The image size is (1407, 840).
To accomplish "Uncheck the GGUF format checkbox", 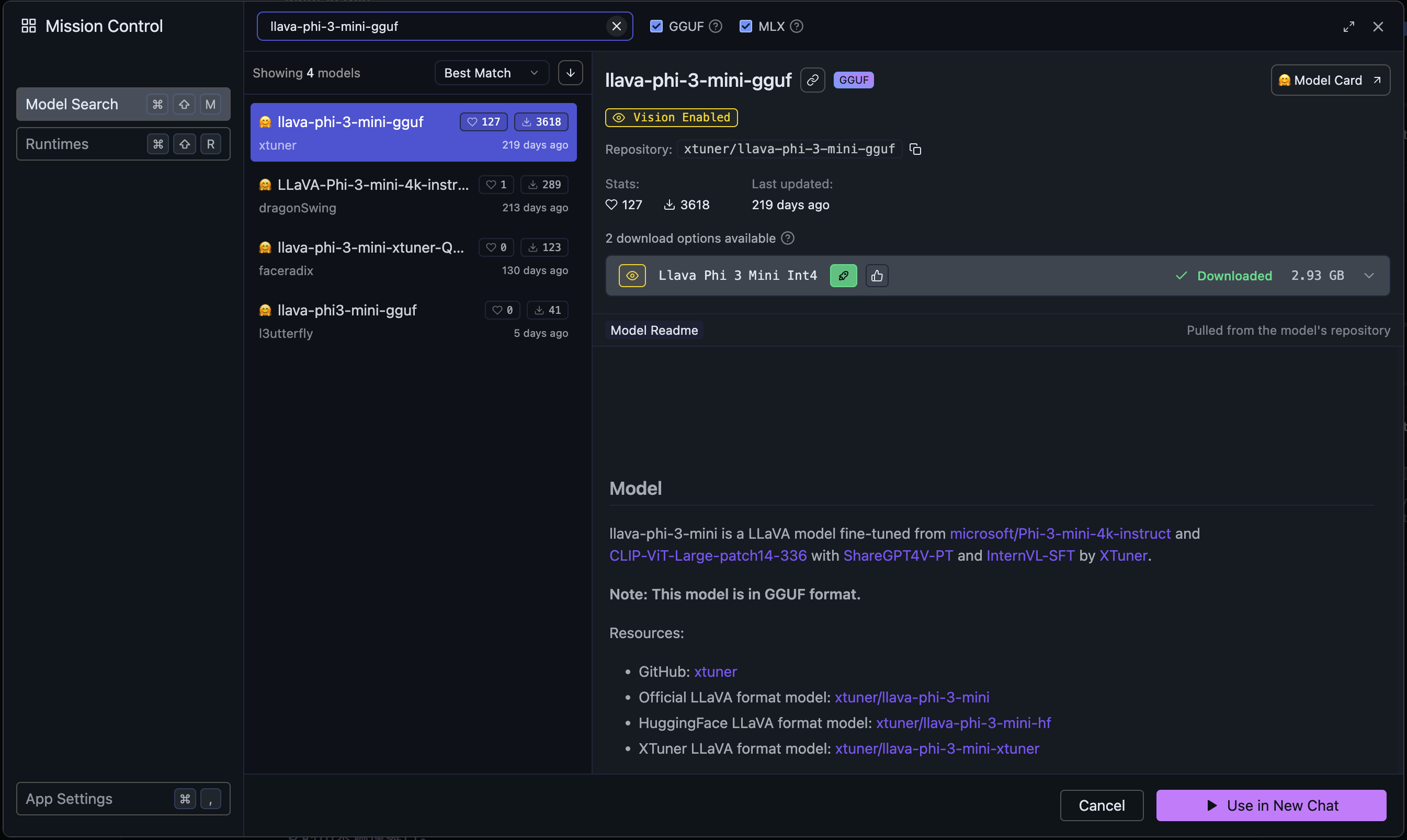I will [656, 26].
